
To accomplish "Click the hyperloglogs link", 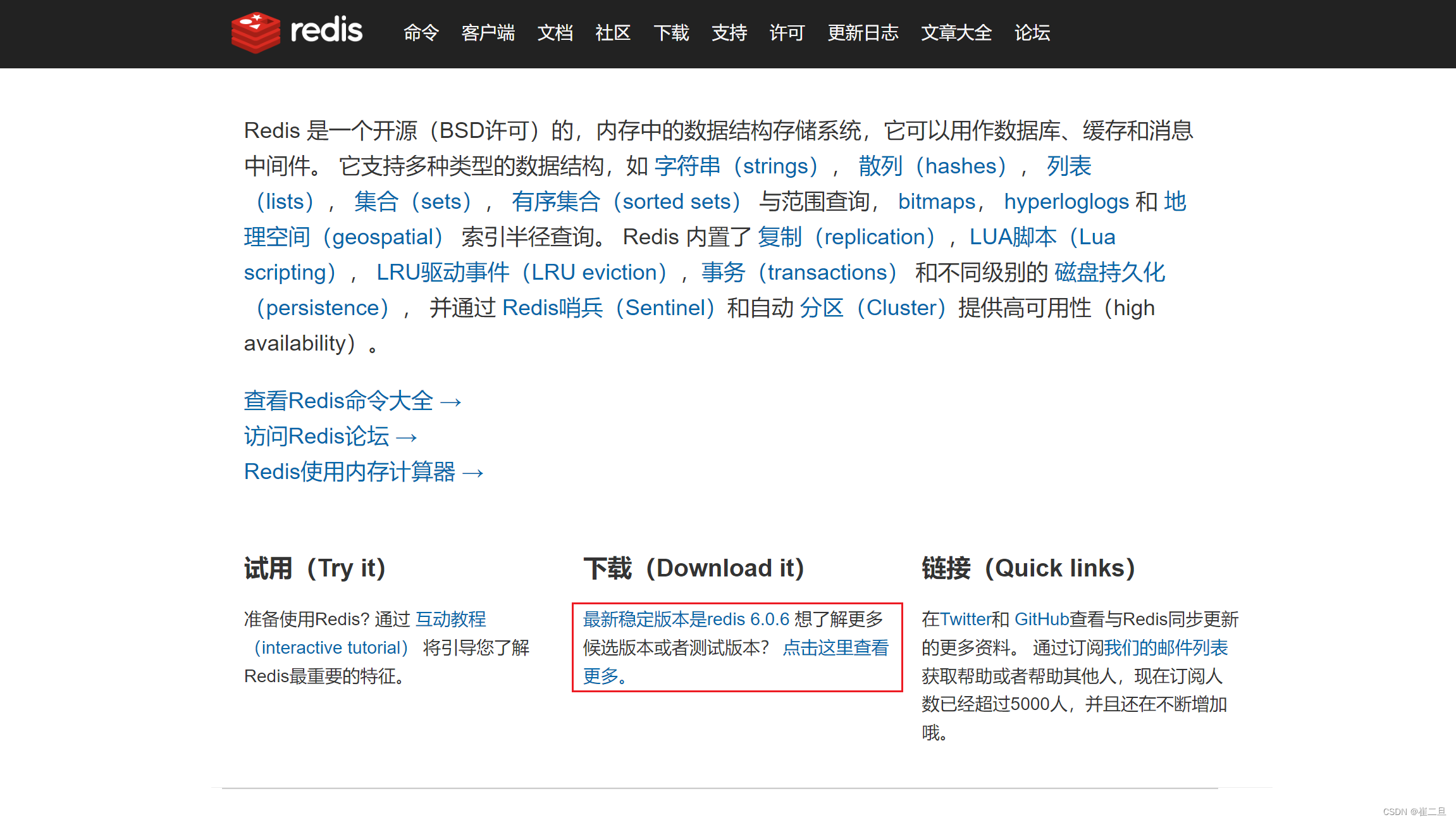I will click(1066, 201).
